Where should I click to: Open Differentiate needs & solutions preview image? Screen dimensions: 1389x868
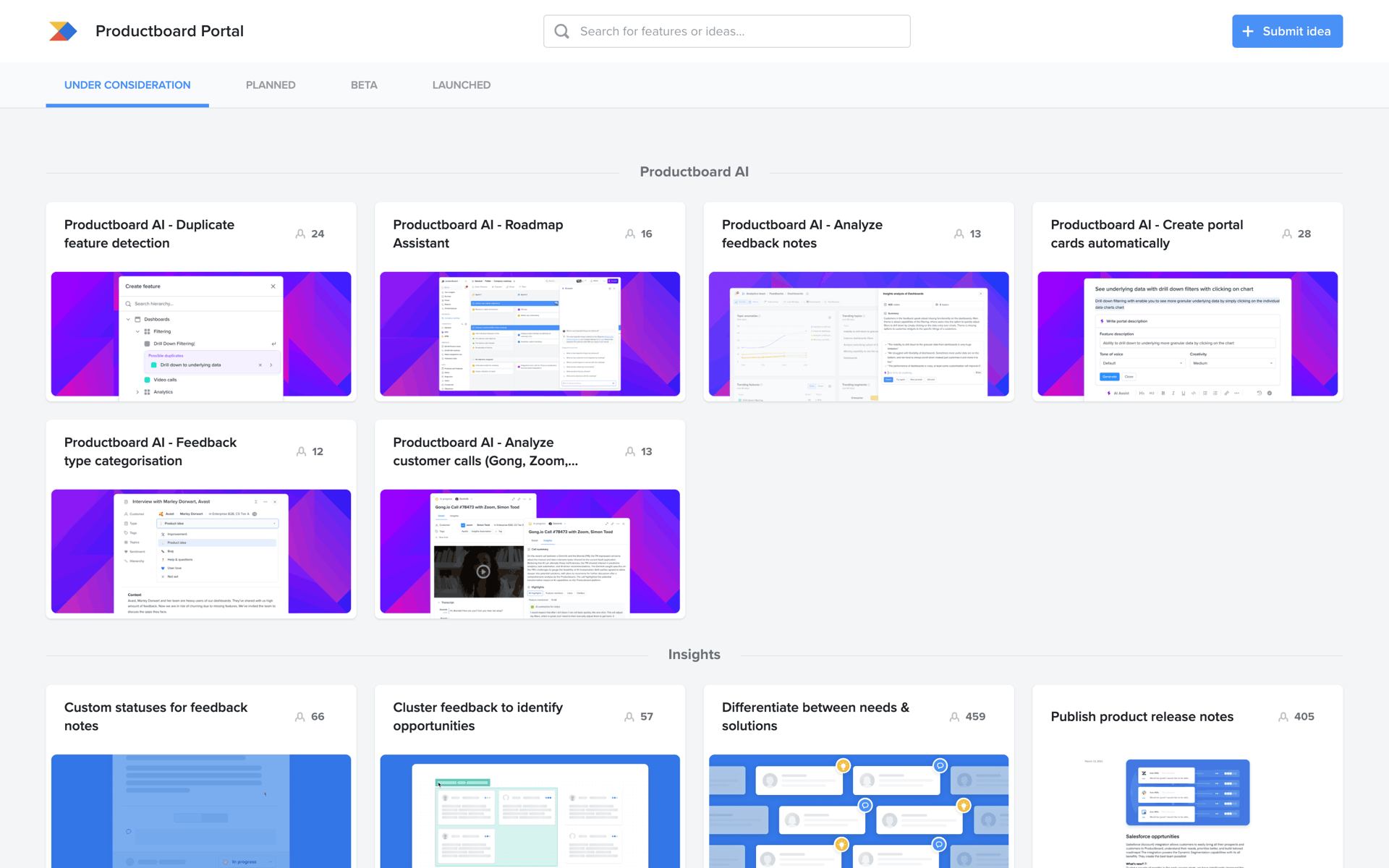click(x=859, y=811)
